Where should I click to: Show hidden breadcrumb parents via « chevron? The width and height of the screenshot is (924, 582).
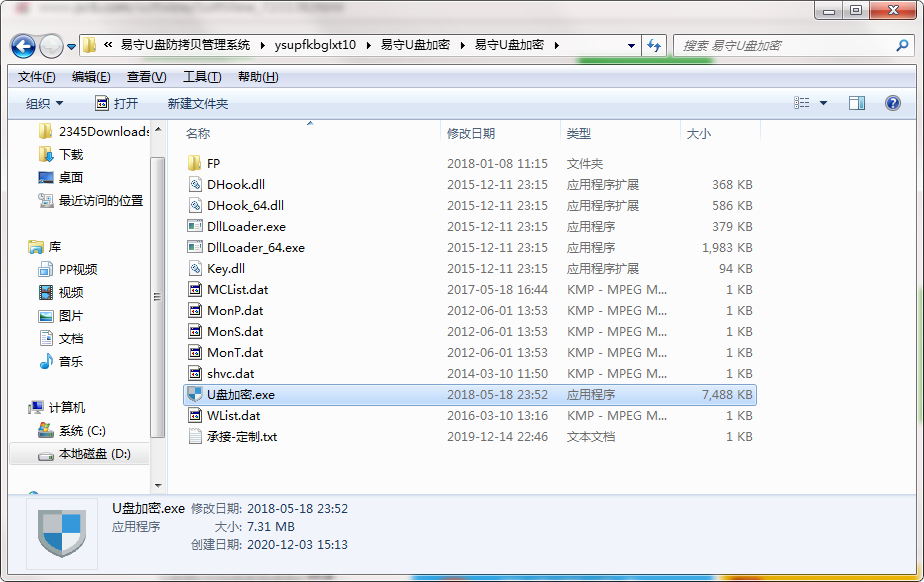pyautogui.click(x=108, y=45)
